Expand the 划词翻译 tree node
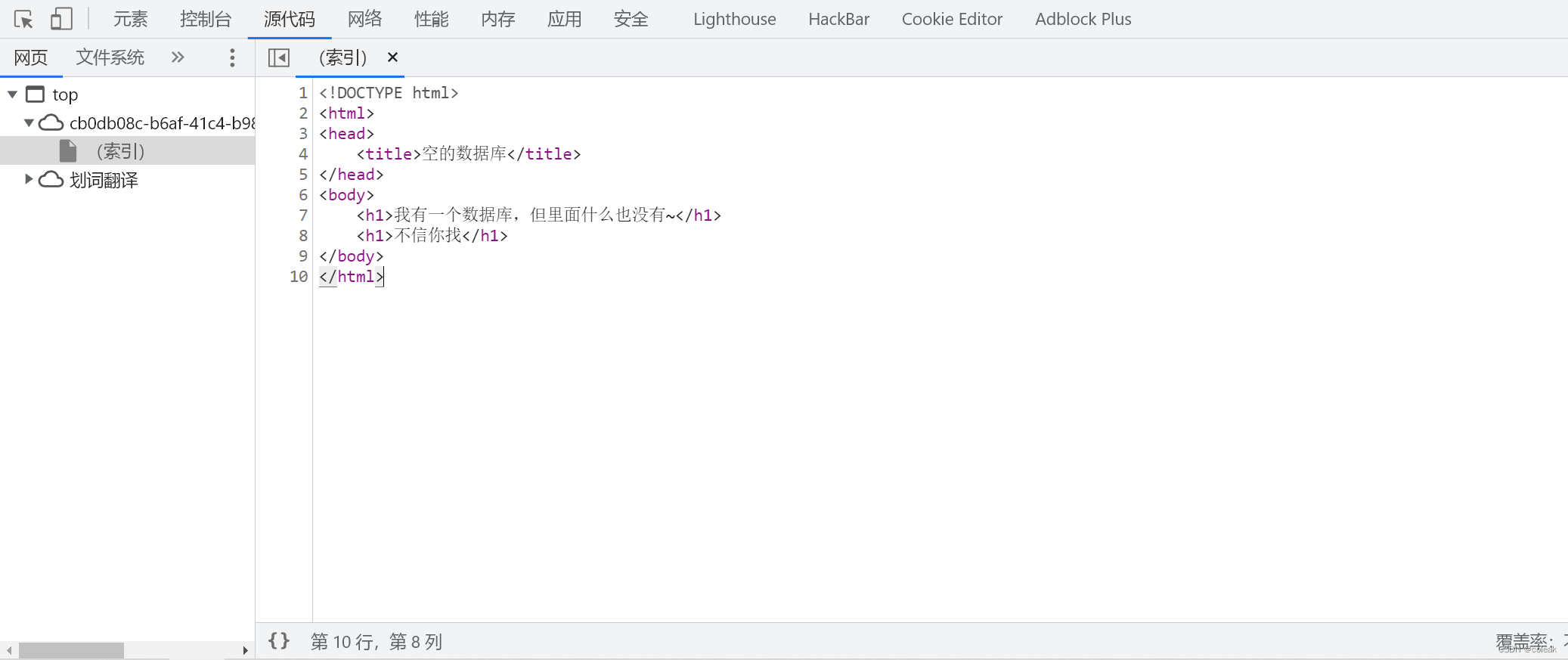 pyautogui.click(x=29, y=179)
